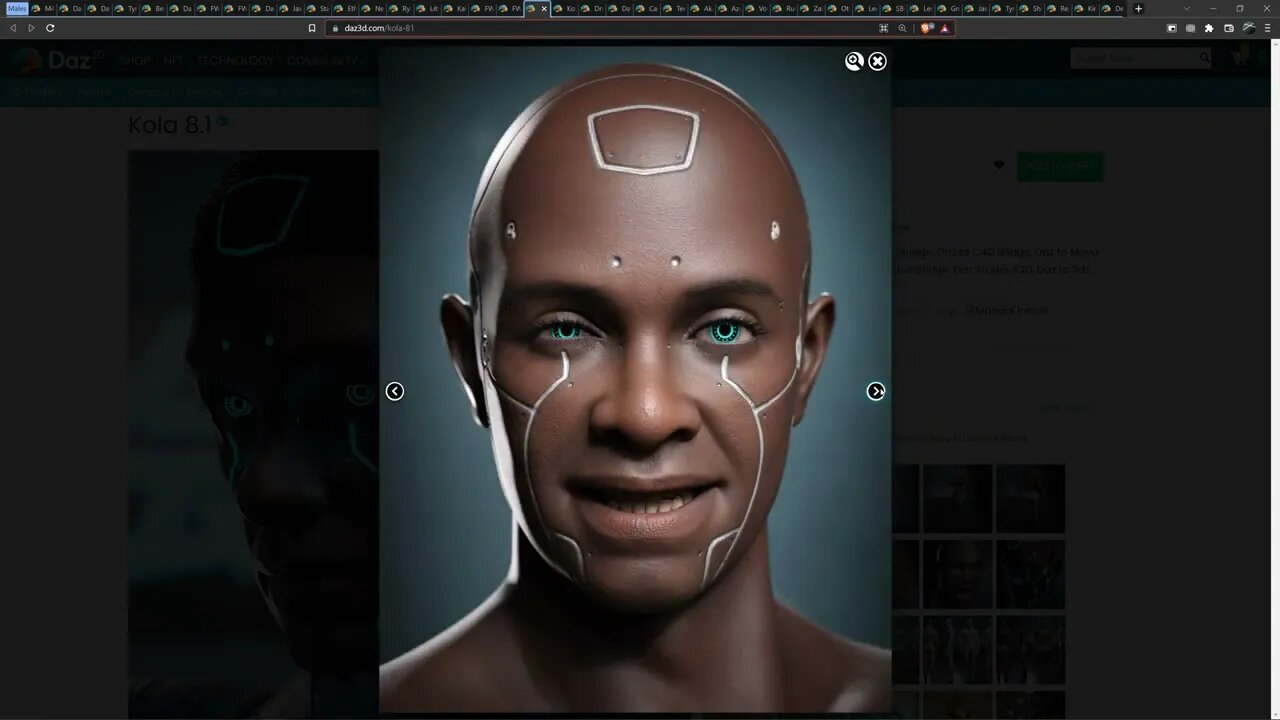This screenshot has height=720, width=1280.
Task: Switch to the 'Ko' tab
Action: pyautogui.click(x=565, y=8)
